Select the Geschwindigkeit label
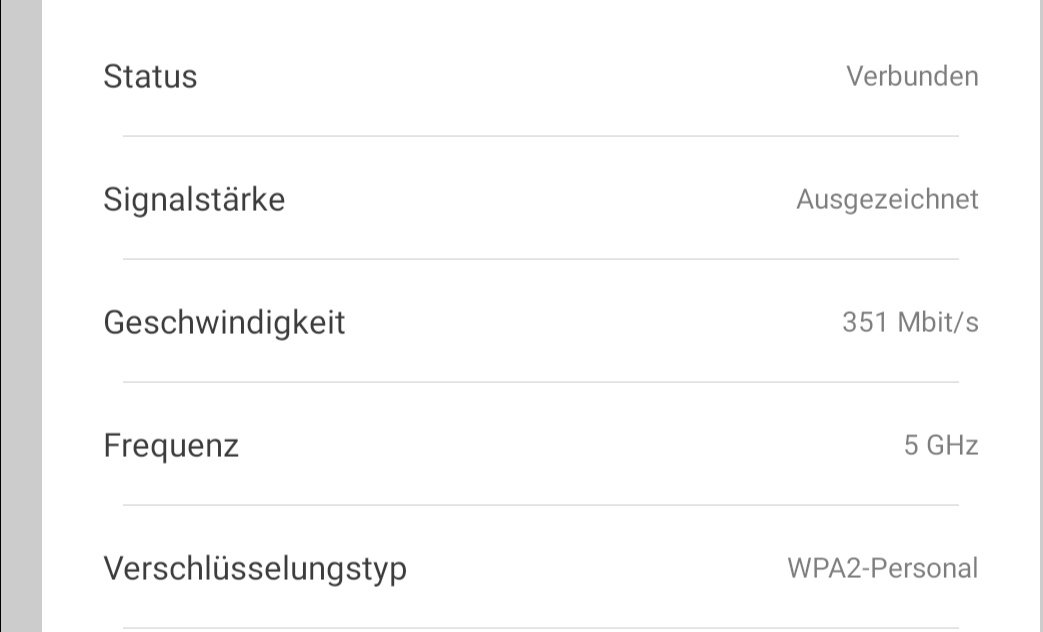 (224, 323)
